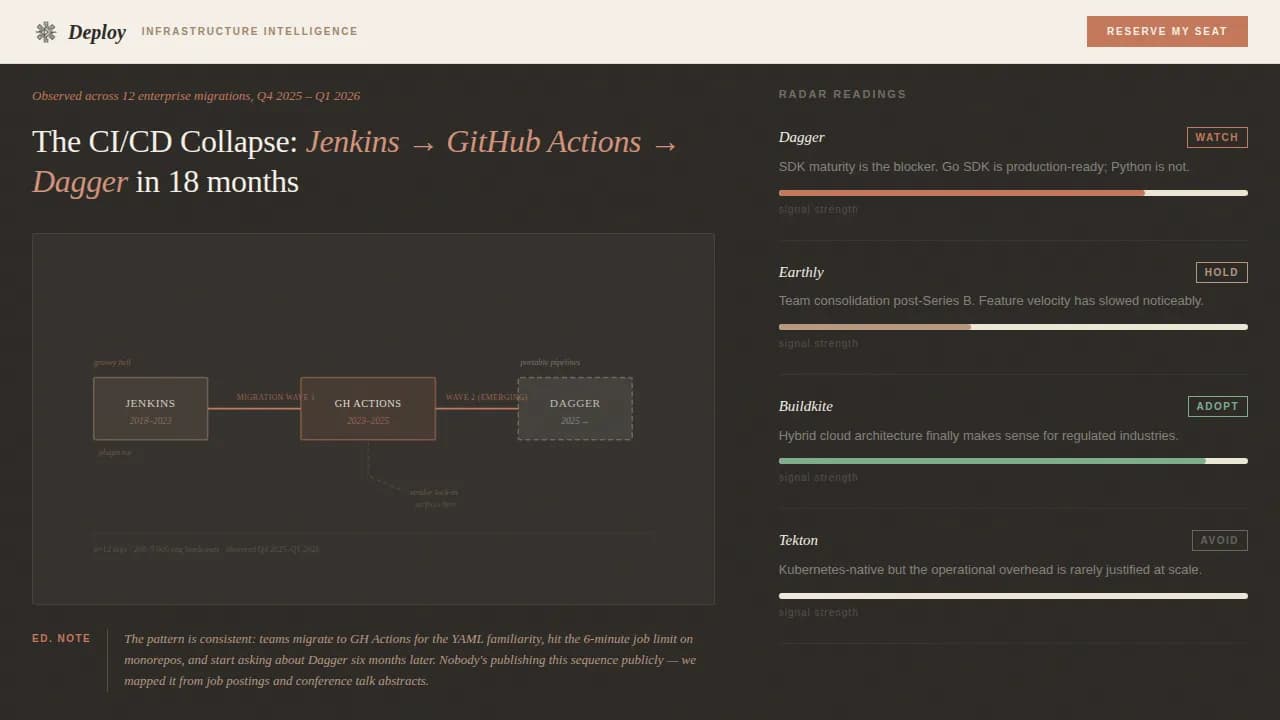The image size is (1280, 720).
Task: Click the Reserve My Seat button
Action: [x=1167, y=31]
